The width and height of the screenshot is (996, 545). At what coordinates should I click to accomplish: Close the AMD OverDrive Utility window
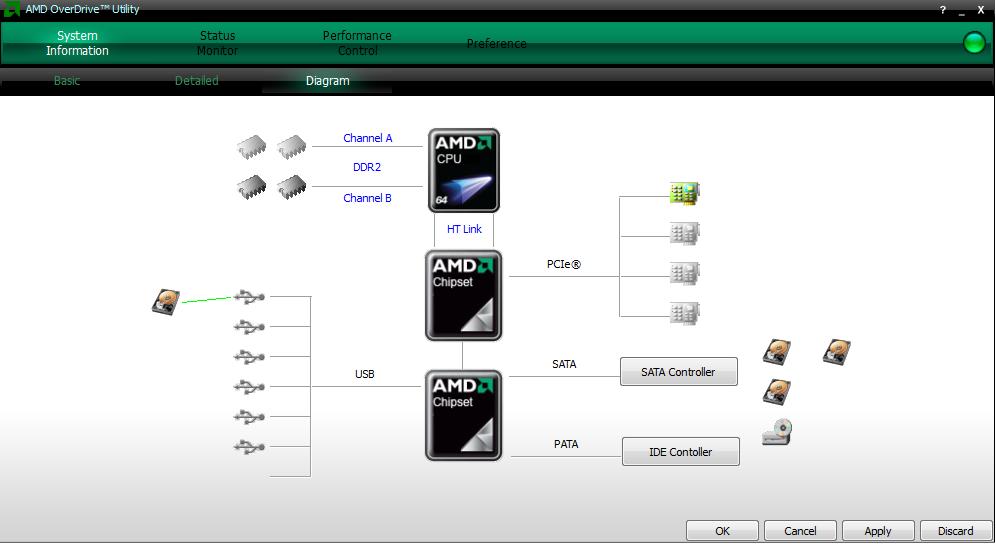click(x=981, y=10)
